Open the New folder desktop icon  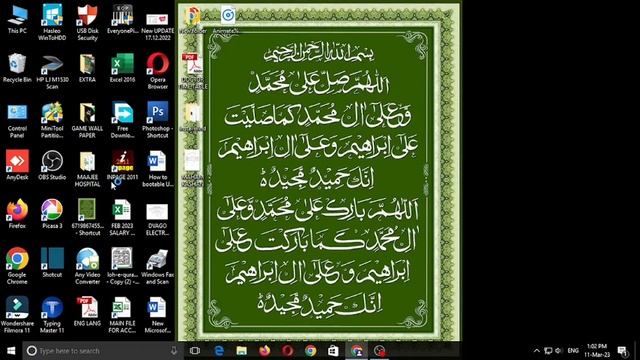(x=193, y=19)
